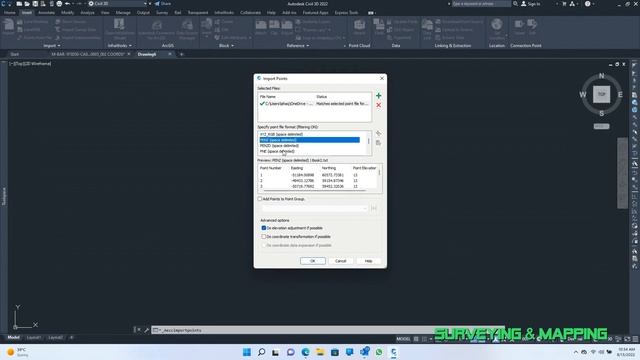This screenshot has width=640, height=360.
Task: Open the point group combo box
Action: pyautogui.click(x=314, y=208)
